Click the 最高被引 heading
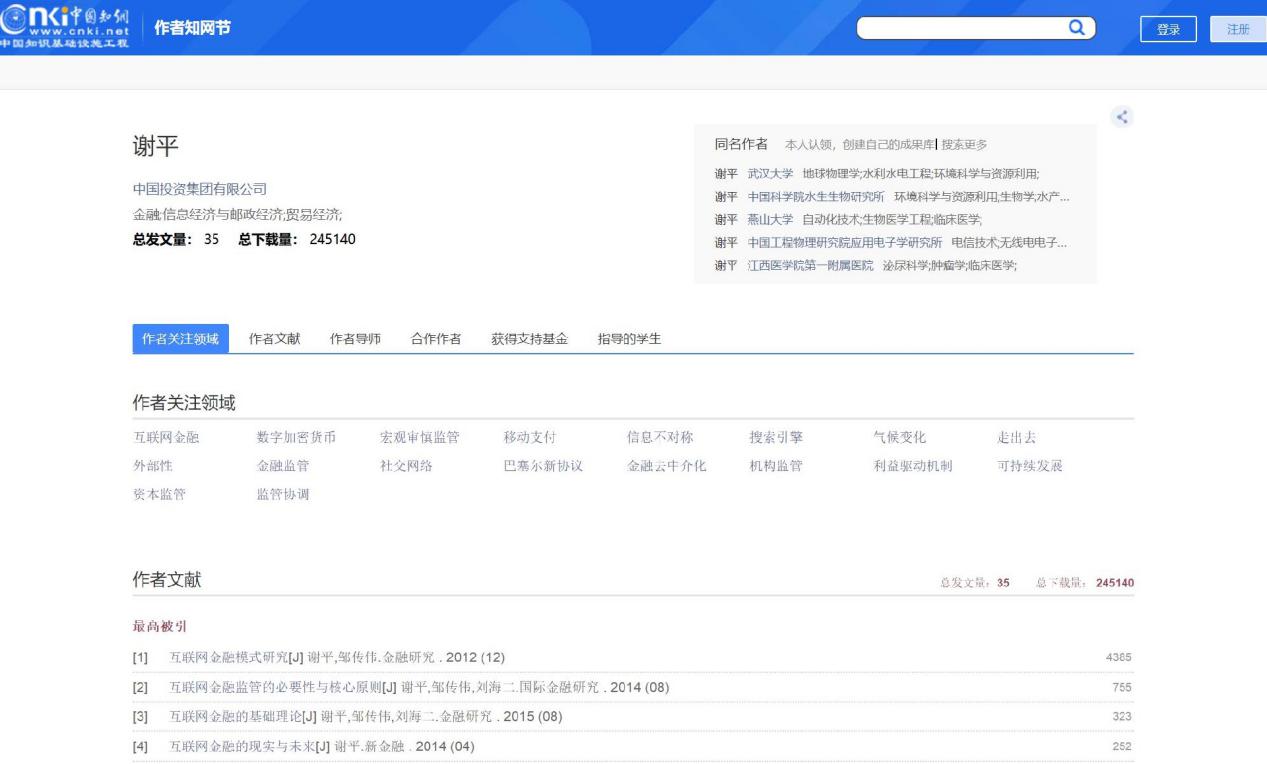1267x764 pixels. pos(160,626)
